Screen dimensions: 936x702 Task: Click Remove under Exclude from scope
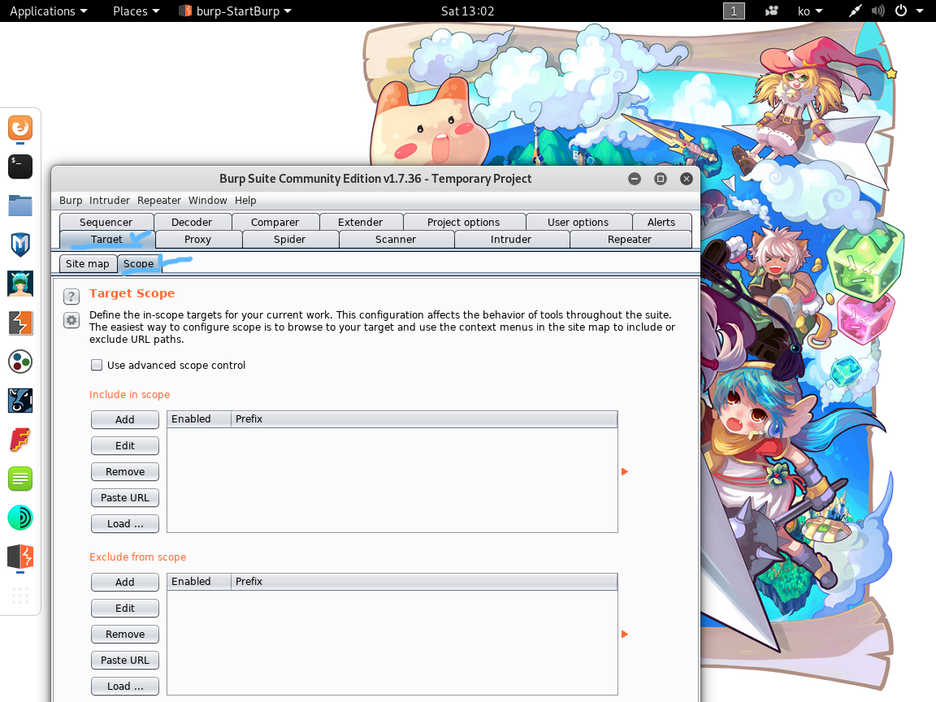point(125,634)
